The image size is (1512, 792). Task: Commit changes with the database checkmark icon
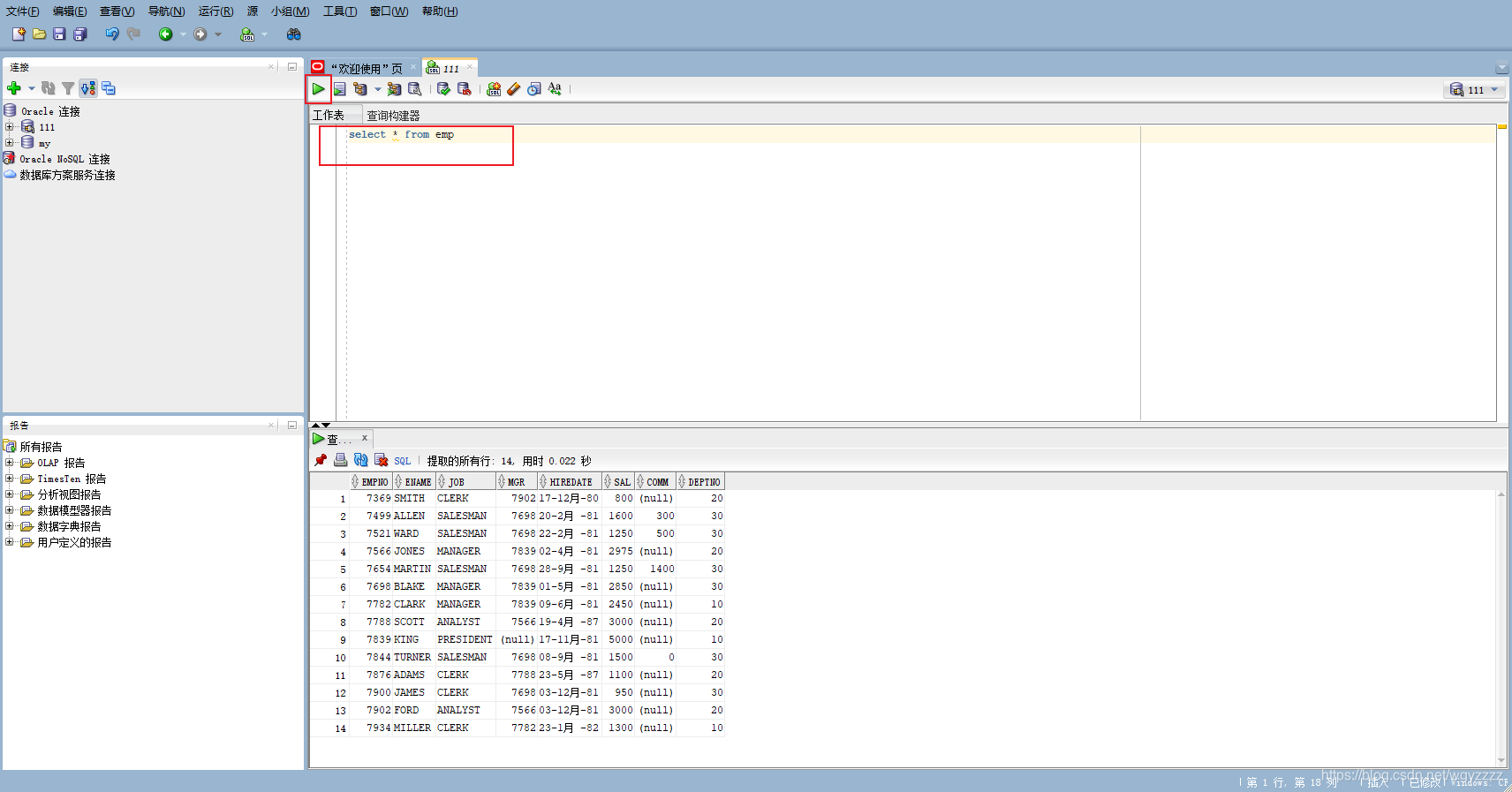click(443, 89)
